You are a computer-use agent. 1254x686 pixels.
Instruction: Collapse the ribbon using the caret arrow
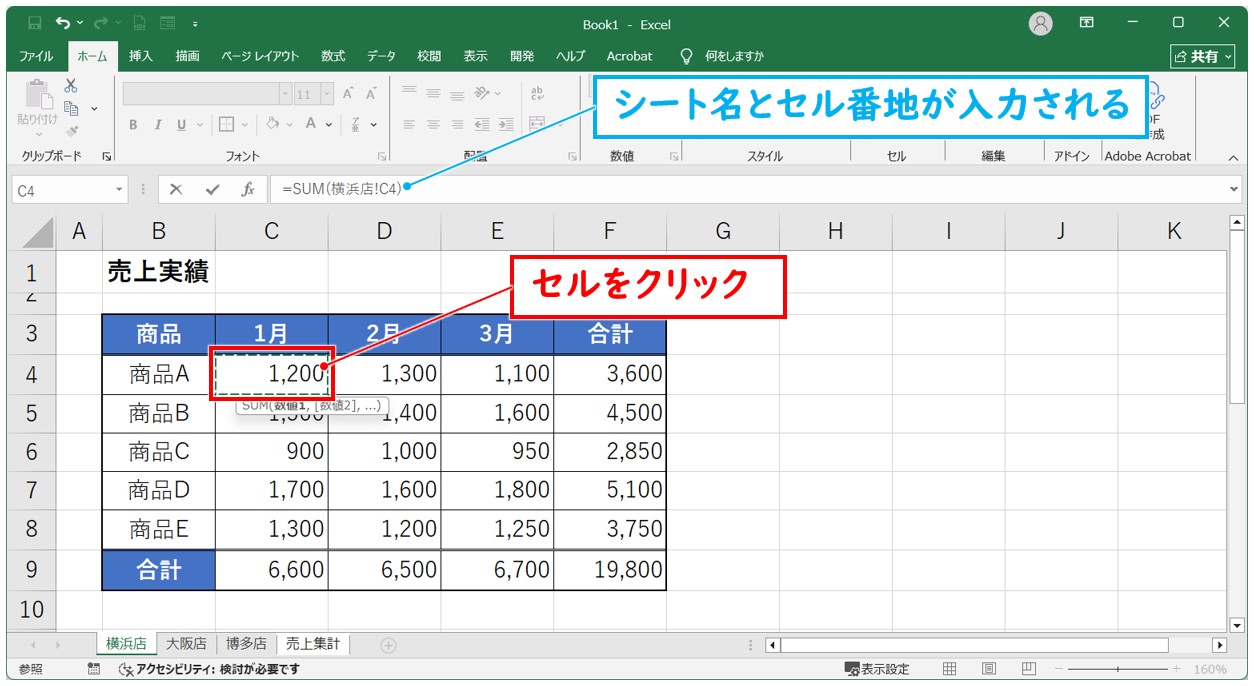(1233, 157)
